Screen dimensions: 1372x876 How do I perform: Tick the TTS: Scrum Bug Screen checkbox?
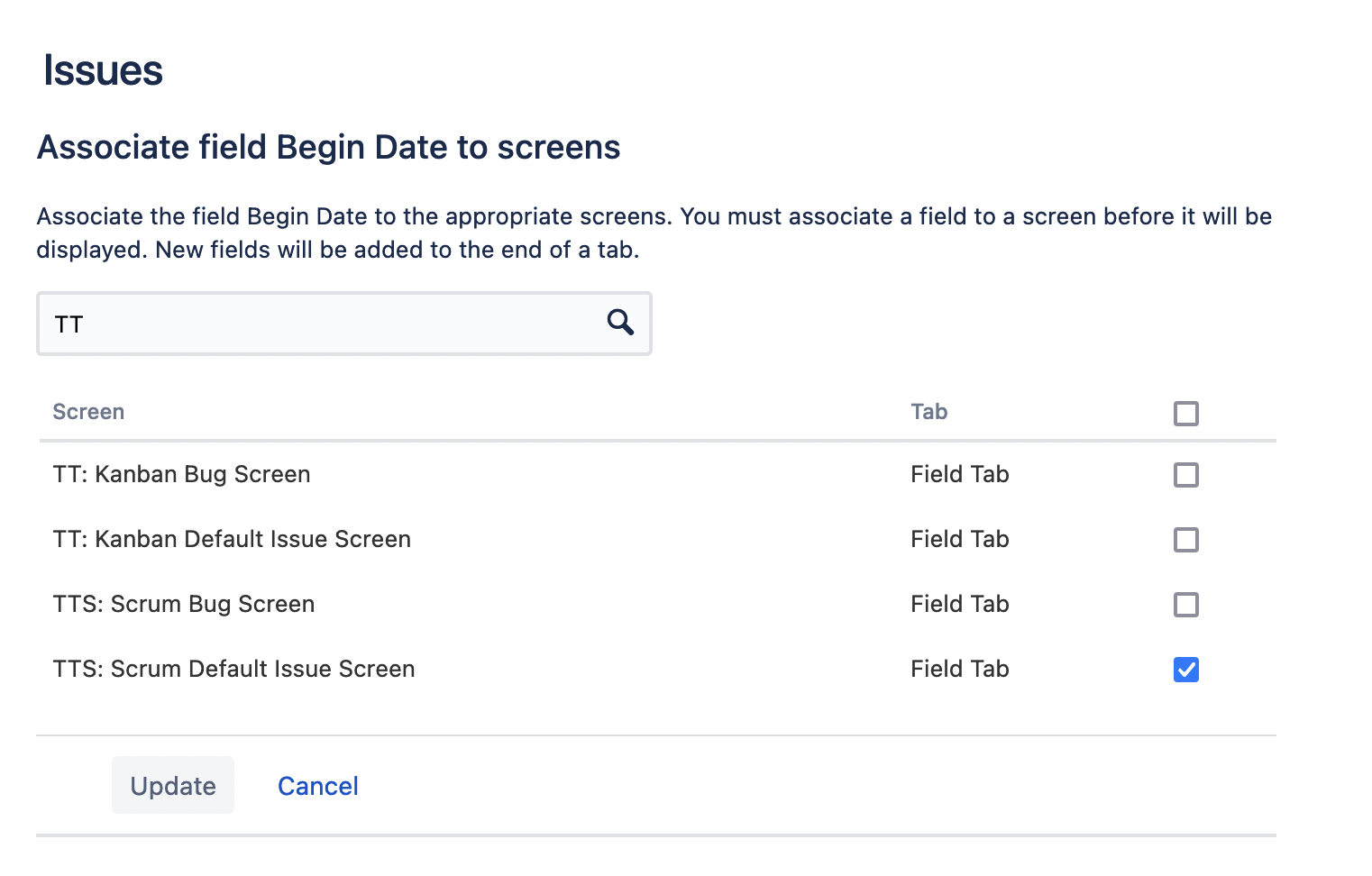coord(1185,605)
